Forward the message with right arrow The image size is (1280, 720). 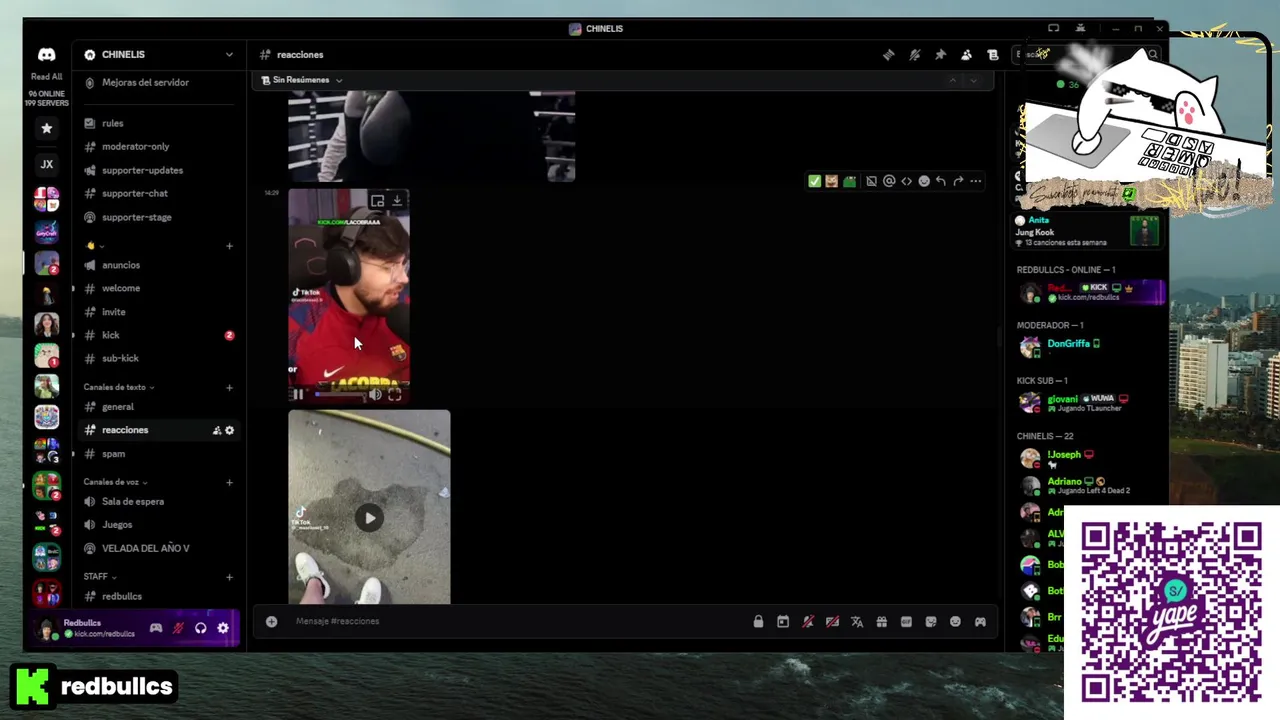958,181
